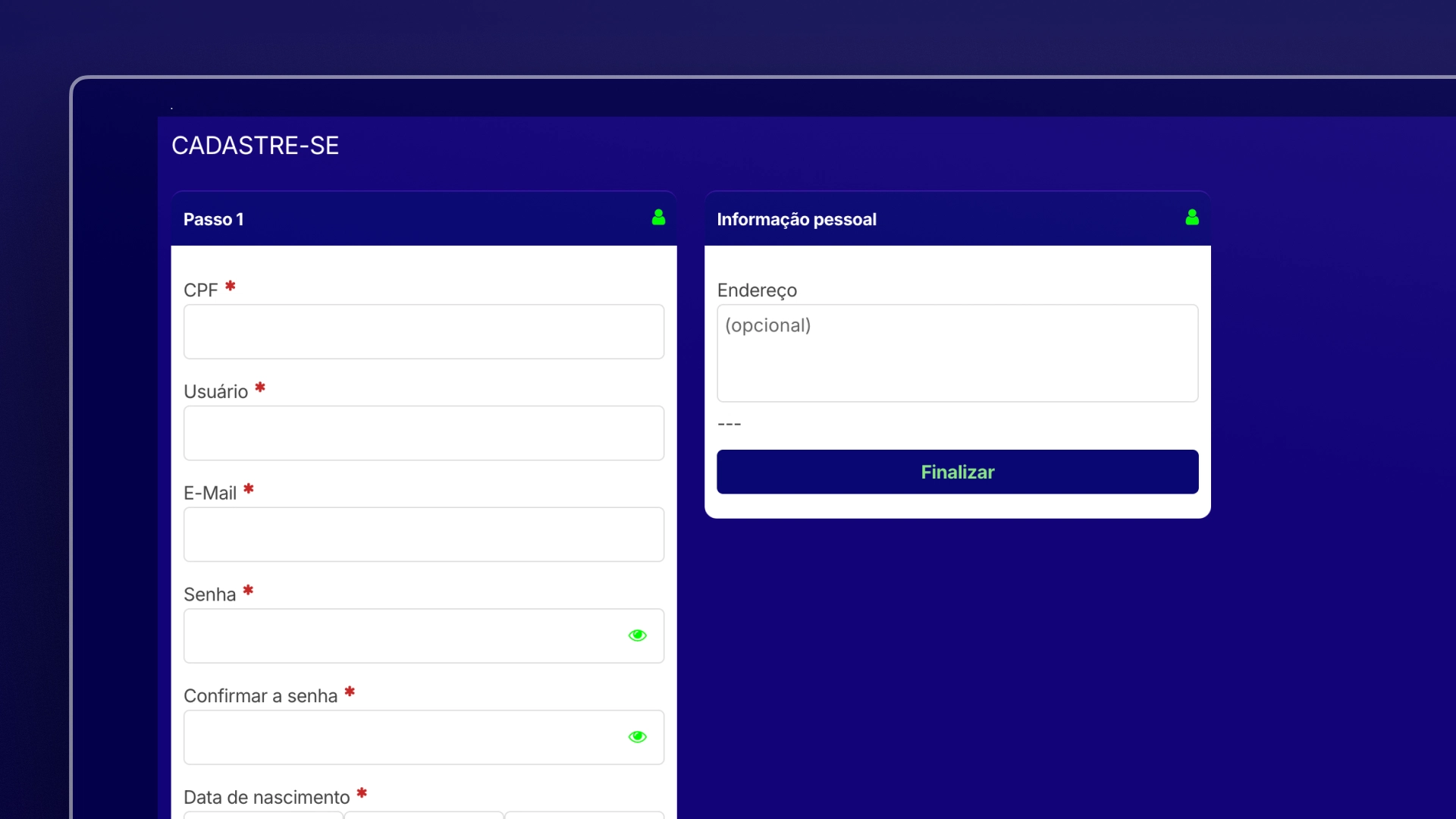1456x819 pixels.
Task: Click the E-Mail input field
Action: click(424, 535)
